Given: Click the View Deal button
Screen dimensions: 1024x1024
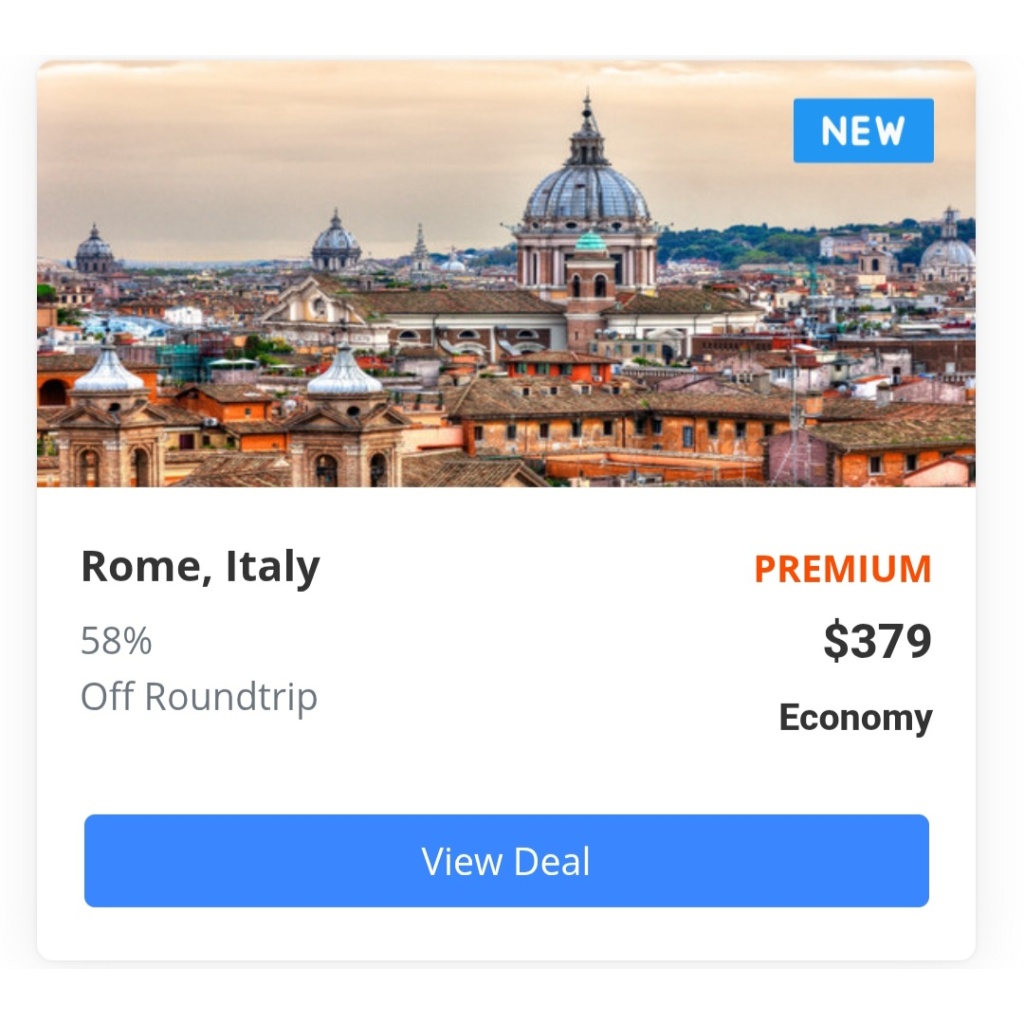Looking at the screenshot, I should (506, 860).
